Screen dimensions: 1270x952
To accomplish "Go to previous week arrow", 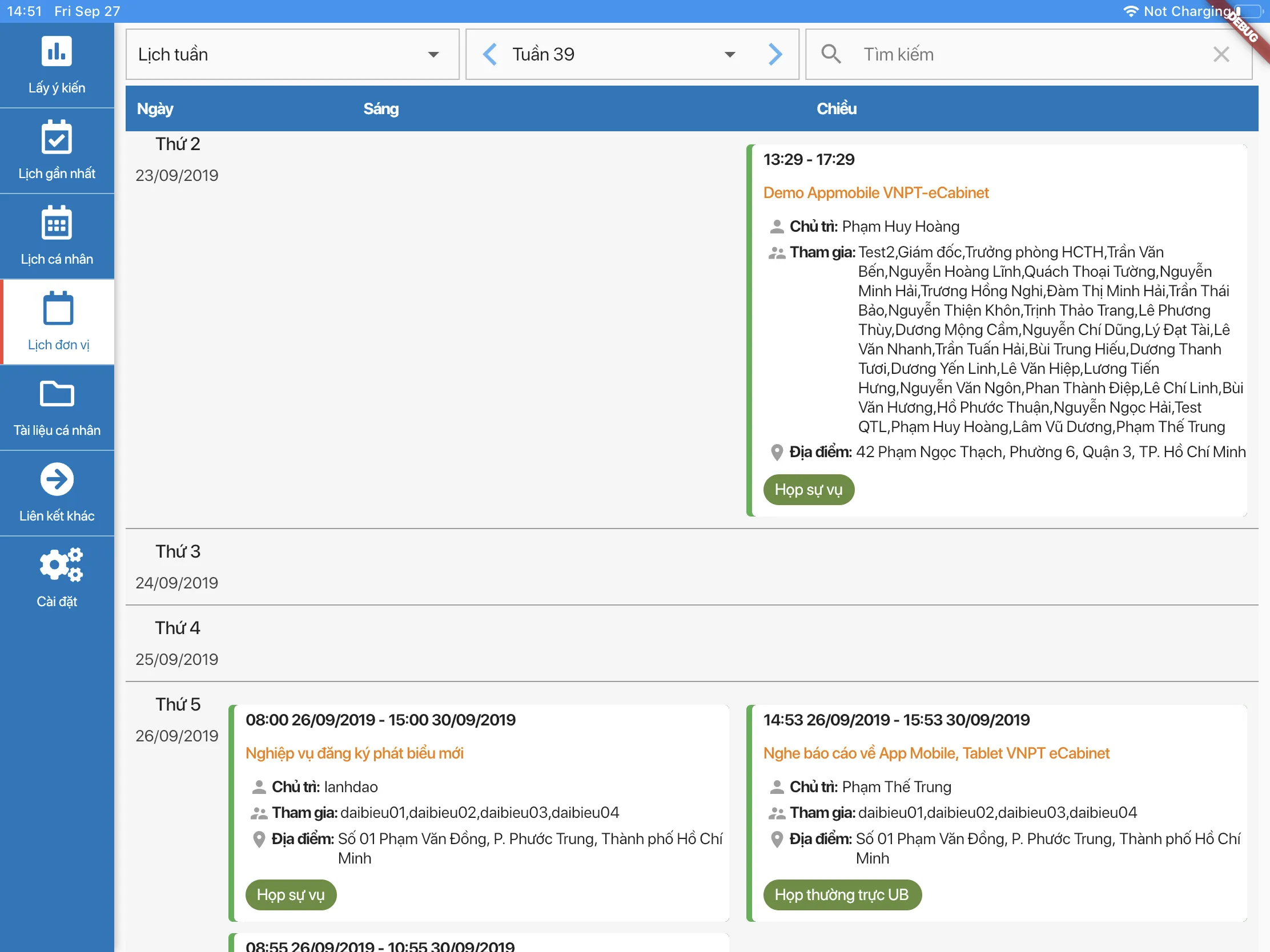I will [490, 55].
